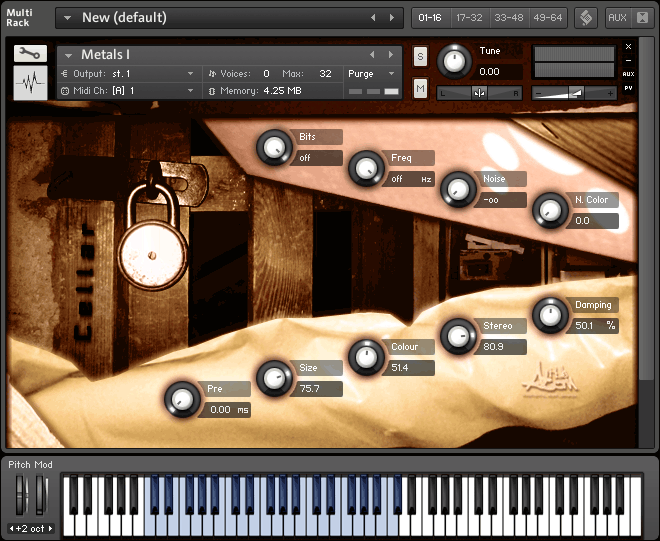Solo the Metals I instrument
This screenshot has height=541, width=660.
pyautogui.click(x=420, y=56)
